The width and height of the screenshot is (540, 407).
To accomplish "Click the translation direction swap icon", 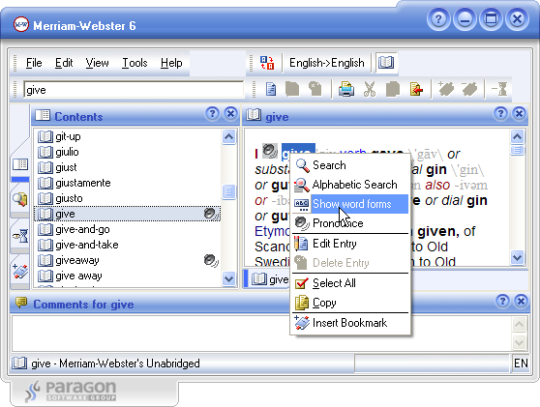I will (267, 63).
